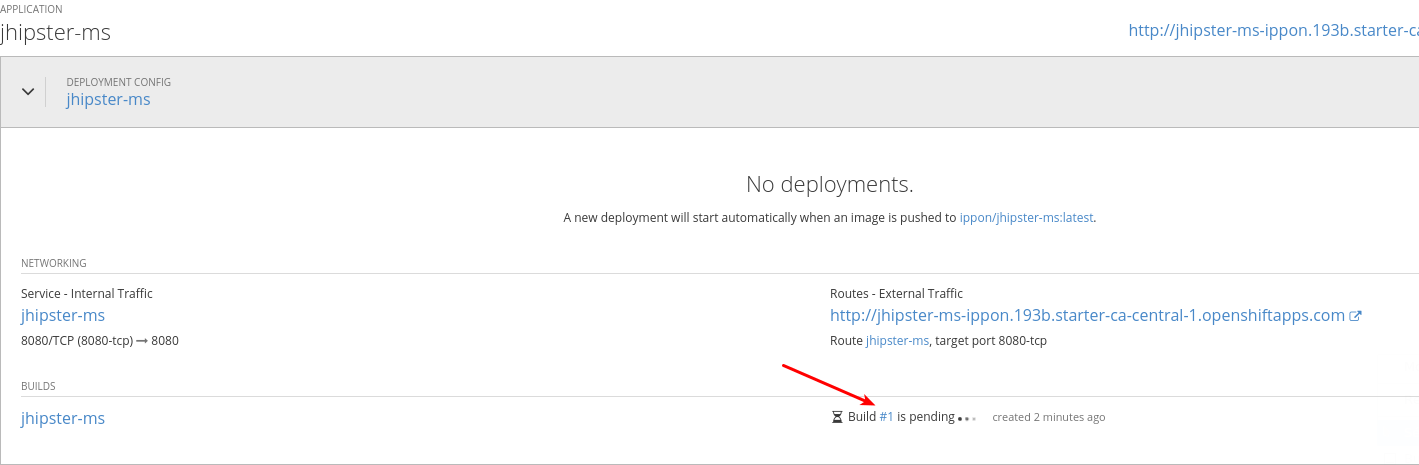Image resolution: width=1419 pixels, height=465 pixels.
Task: Click the DEPLOYMENT CONFIG label
Action: click(118, 82)
